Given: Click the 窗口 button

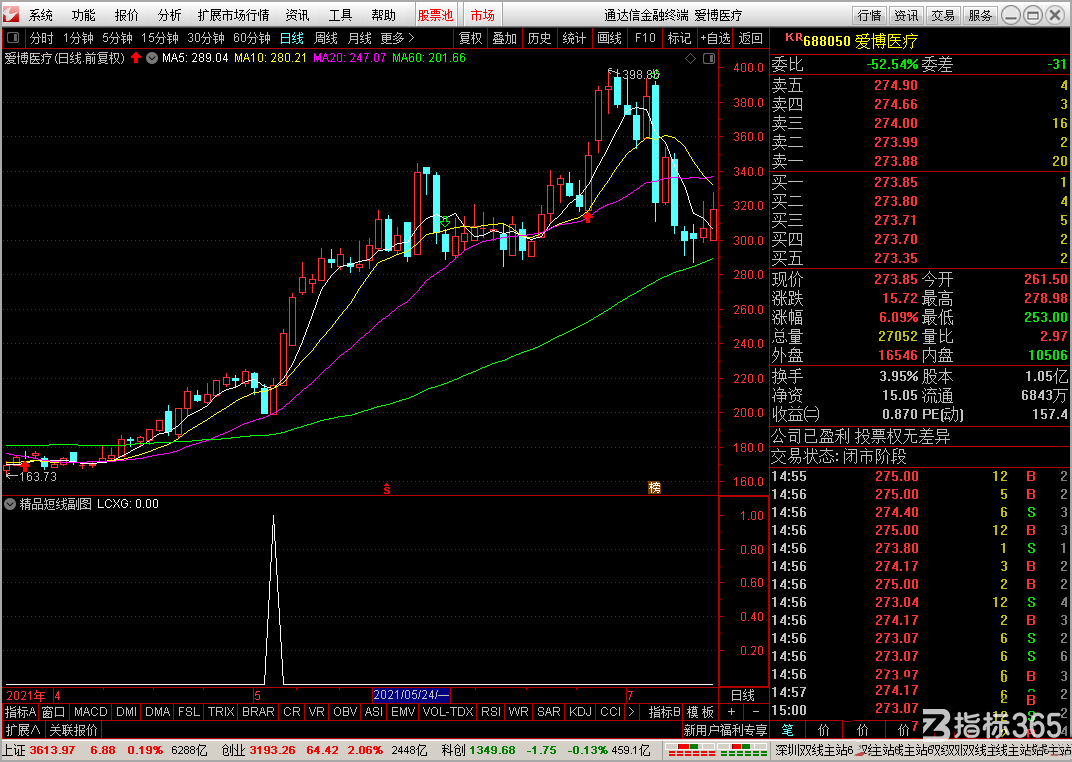Looking at the screenshot, I should (53, 712).
